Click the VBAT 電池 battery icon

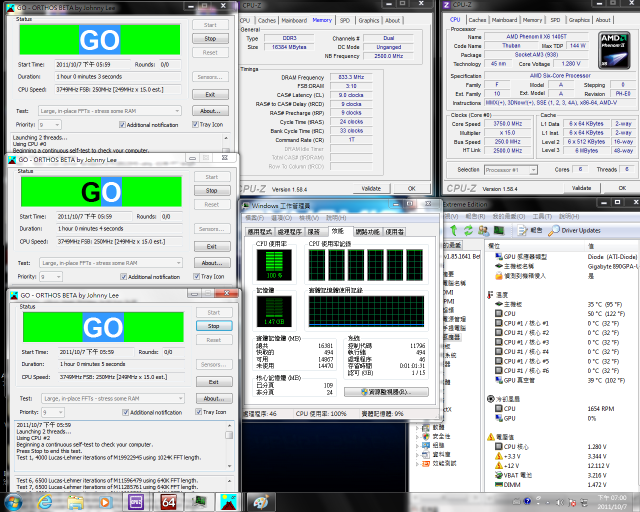(498, 475)
